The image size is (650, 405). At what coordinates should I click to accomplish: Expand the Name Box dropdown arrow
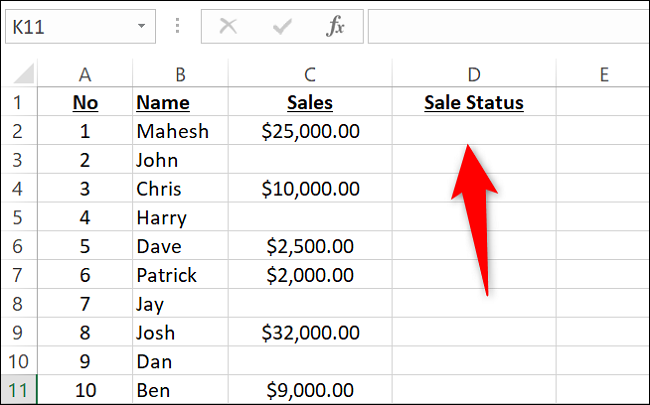pyautogui.click(x=142, y=26)
